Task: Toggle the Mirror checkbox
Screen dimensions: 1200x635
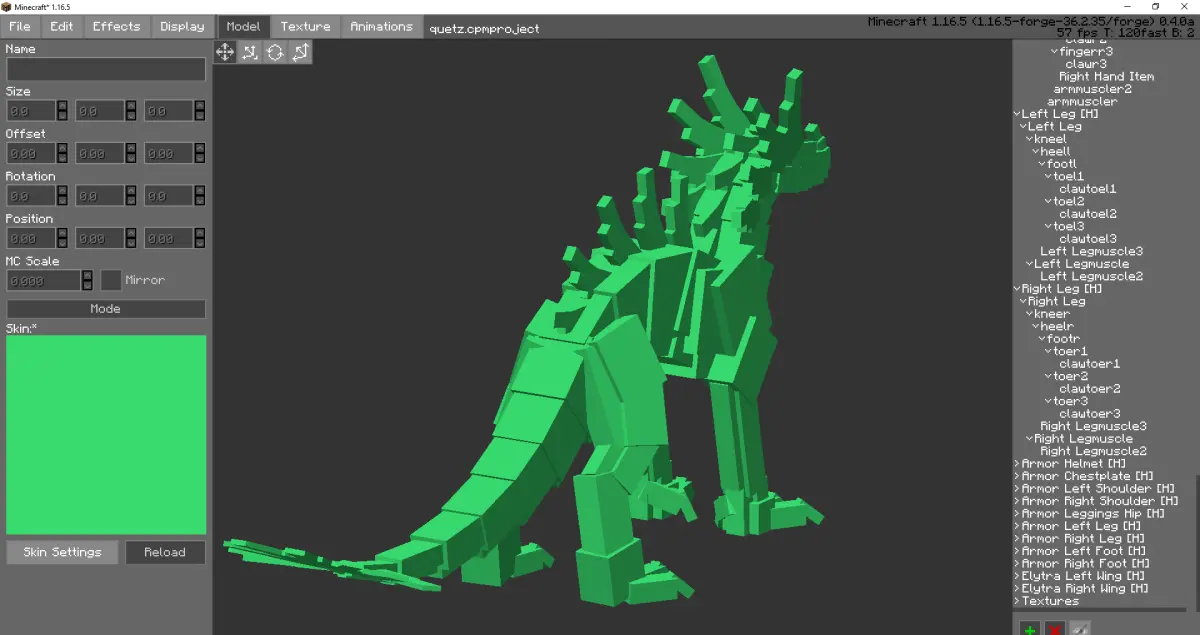Action: pos(111,280)
